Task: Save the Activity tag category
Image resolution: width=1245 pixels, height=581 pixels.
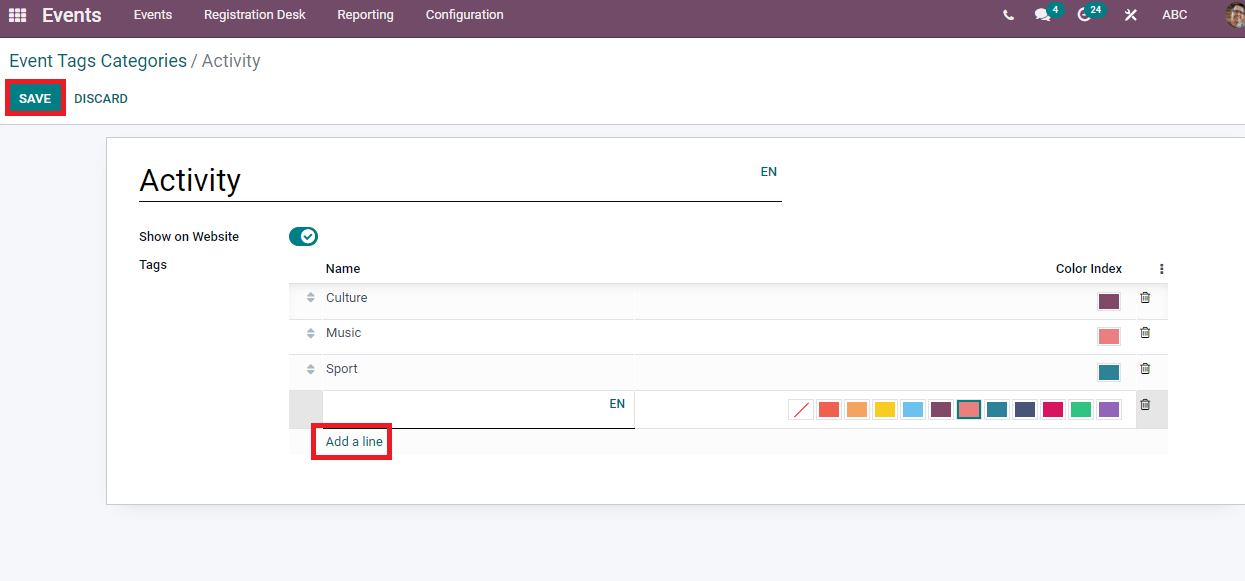Action: 35,99
